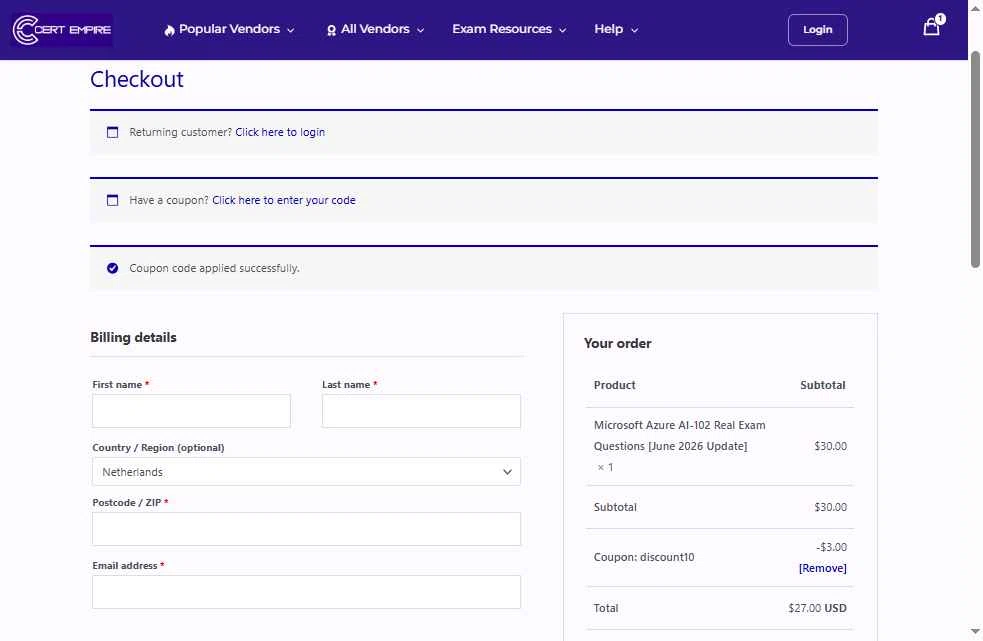Viewport: 983px width, 641px height.
Task: Click the calendar icon beside Returning customer
Action: [112, 132]
